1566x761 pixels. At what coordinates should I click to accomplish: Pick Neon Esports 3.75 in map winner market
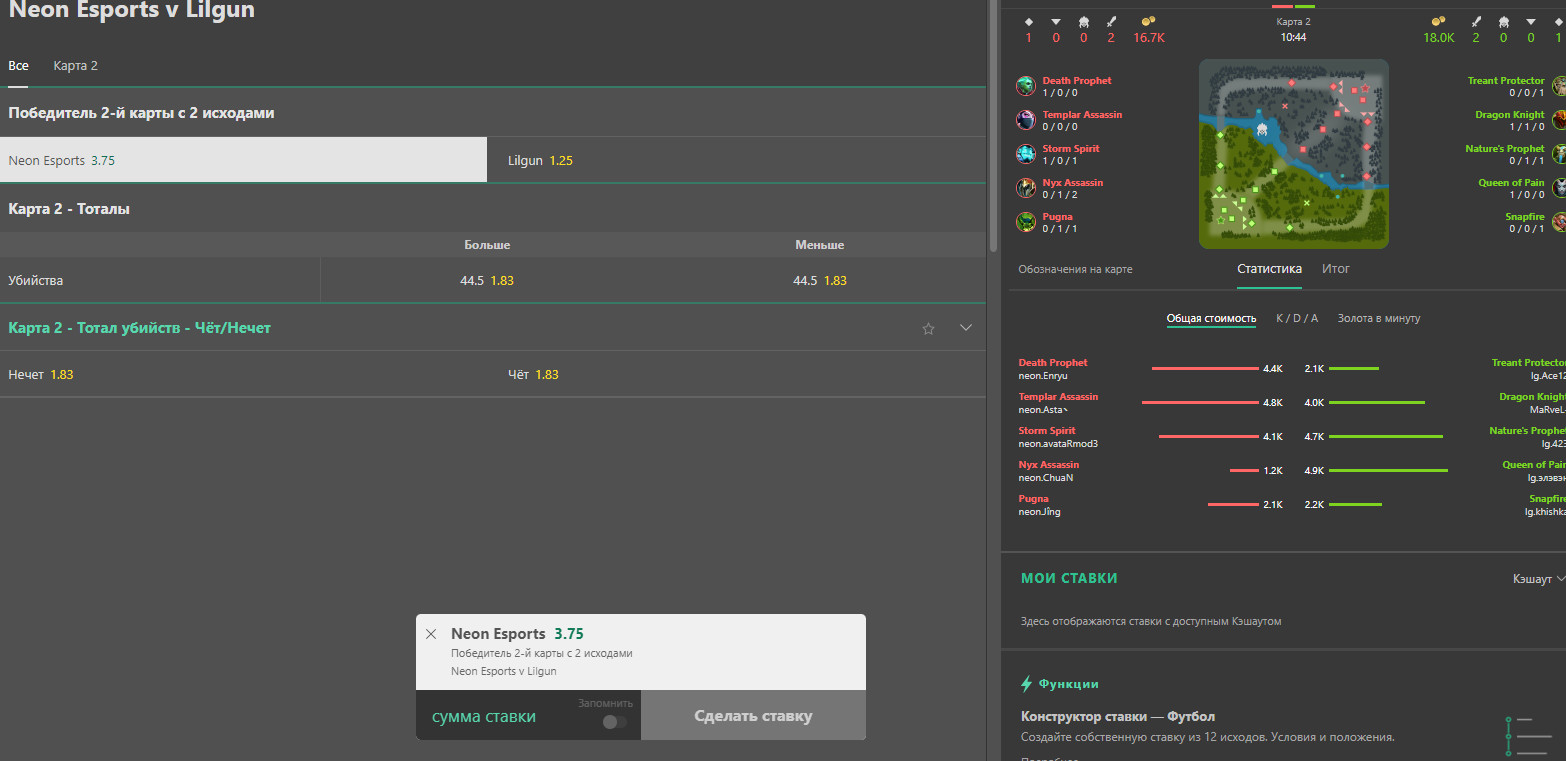[243, 160]
